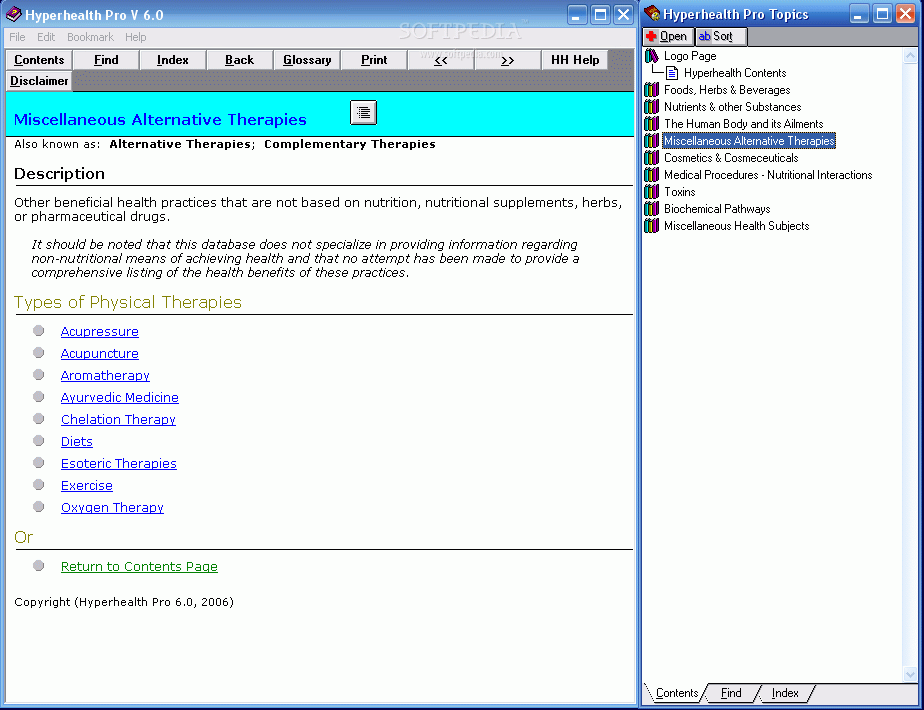The width and height of the screenshot is (924, 710).
Task: Click book icon beside Miscellaneous Health Subjects
Action: point(651,226)
